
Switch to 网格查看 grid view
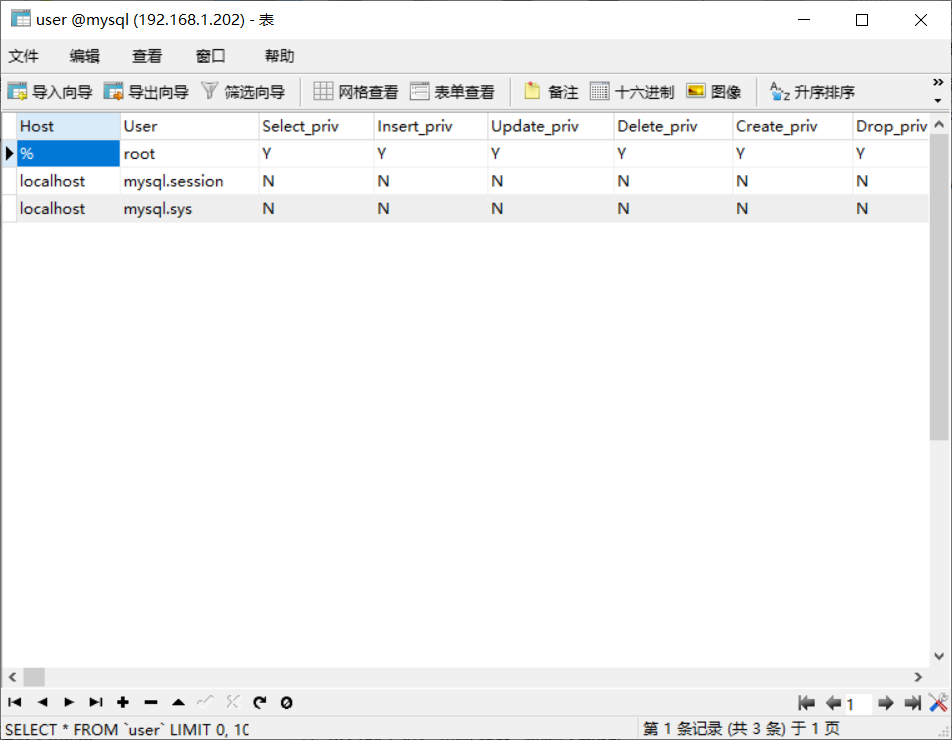click(x=356, y=92)
